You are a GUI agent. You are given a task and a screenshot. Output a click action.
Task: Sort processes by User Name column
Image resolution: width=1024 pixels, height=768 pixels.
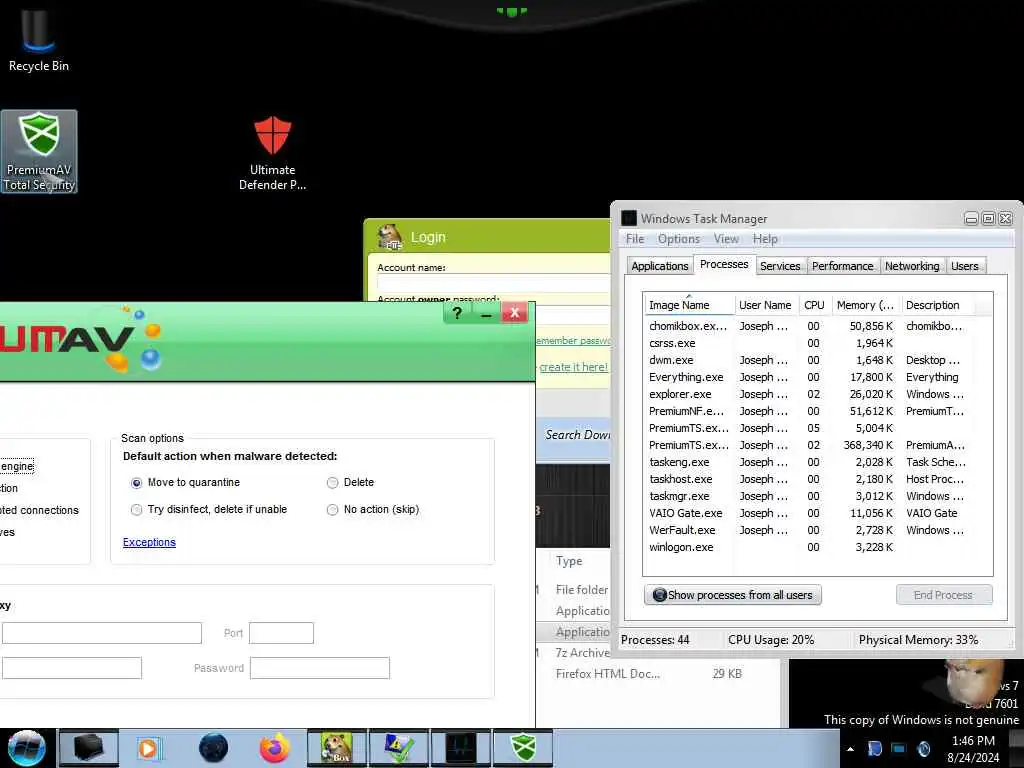coord(765,305)
